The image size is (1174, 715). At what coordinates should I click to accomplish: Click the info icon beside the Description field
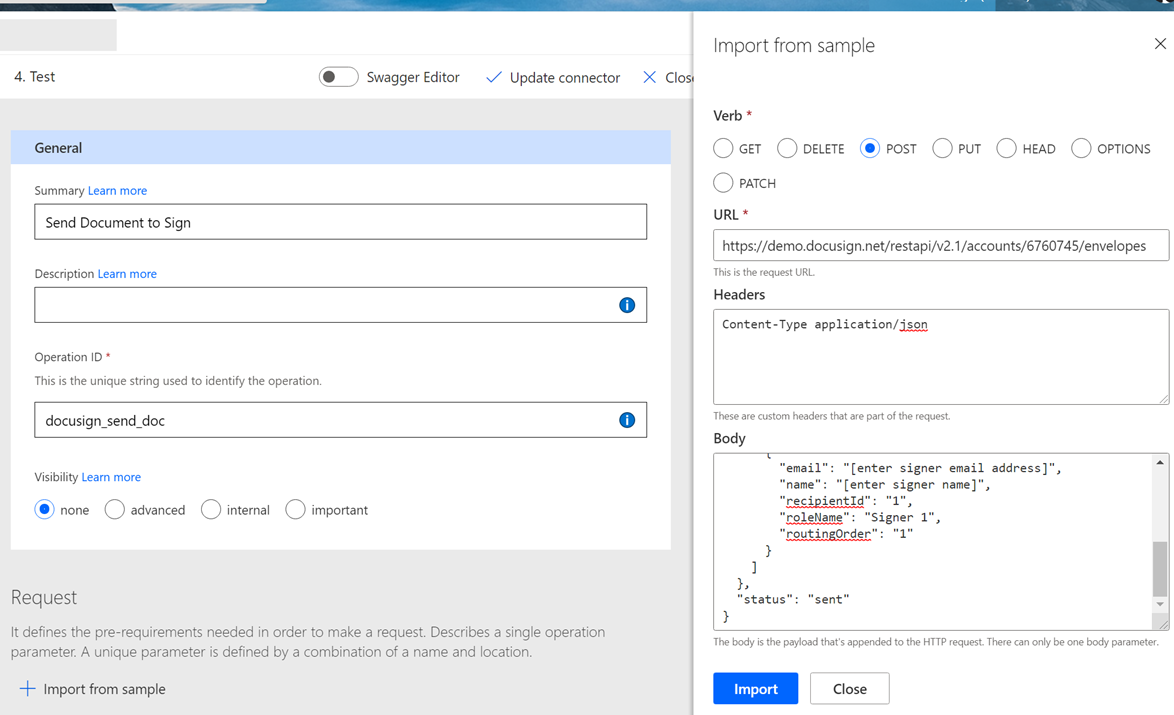[x=627, y=304]
